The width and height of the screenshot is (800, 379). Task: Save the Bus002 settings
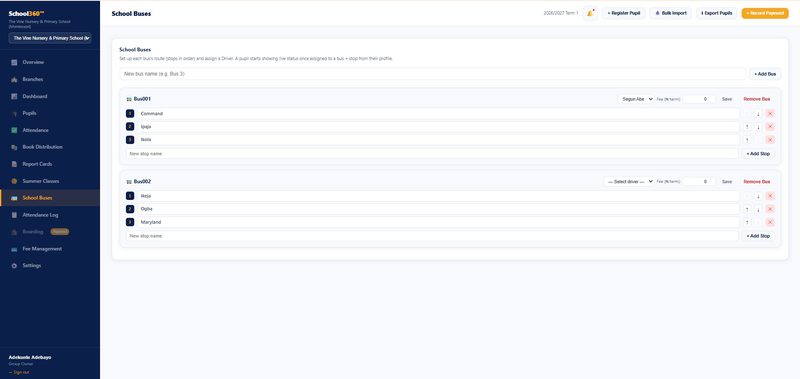tap(727, 182)
